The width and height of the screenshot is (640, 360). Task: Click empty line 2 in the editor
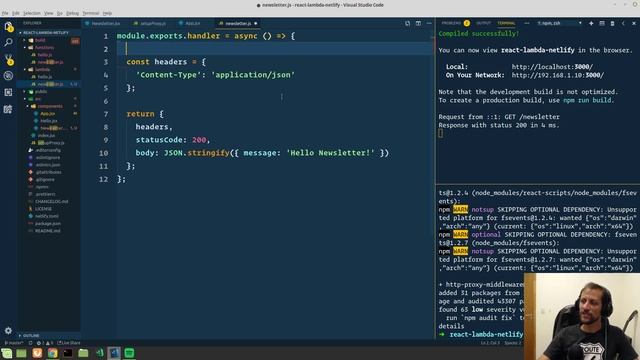276,49
